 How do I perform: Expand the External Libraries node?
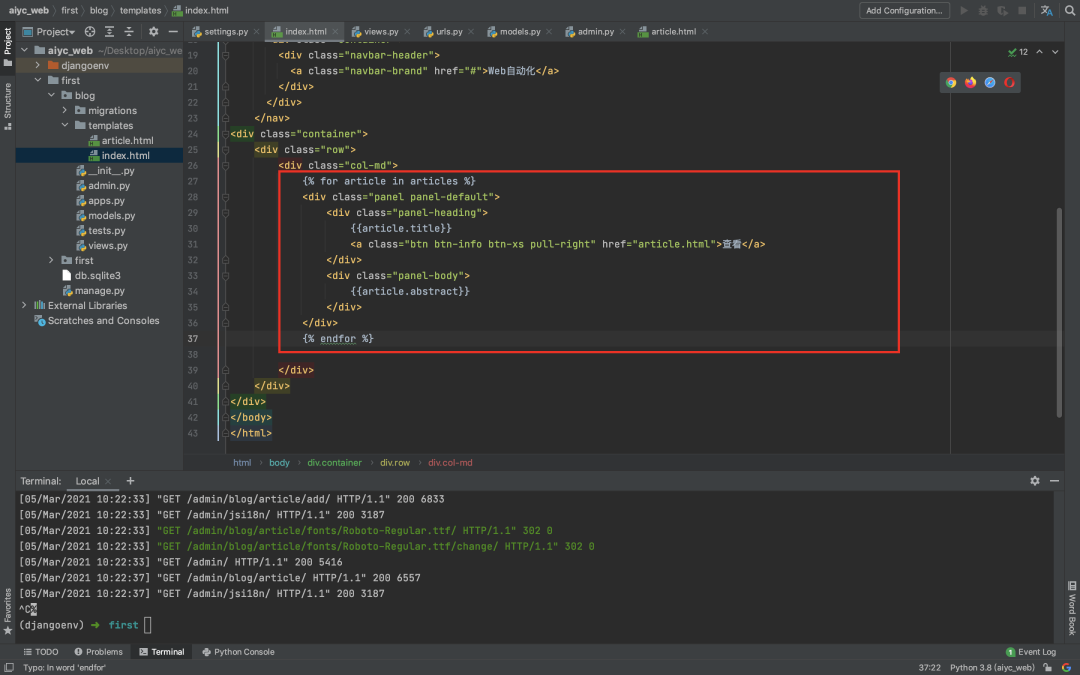pos(24,305)
